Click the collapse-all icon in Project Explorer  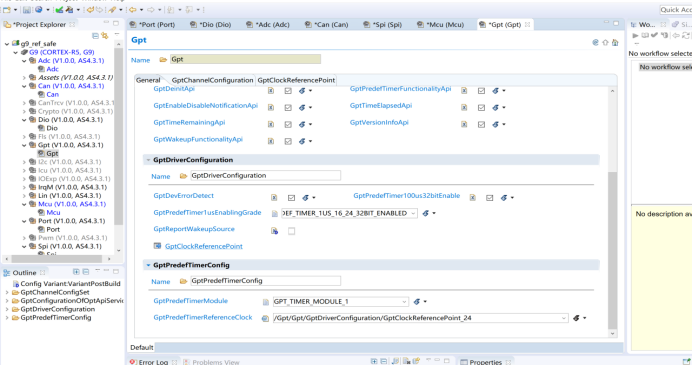(95, 35)
